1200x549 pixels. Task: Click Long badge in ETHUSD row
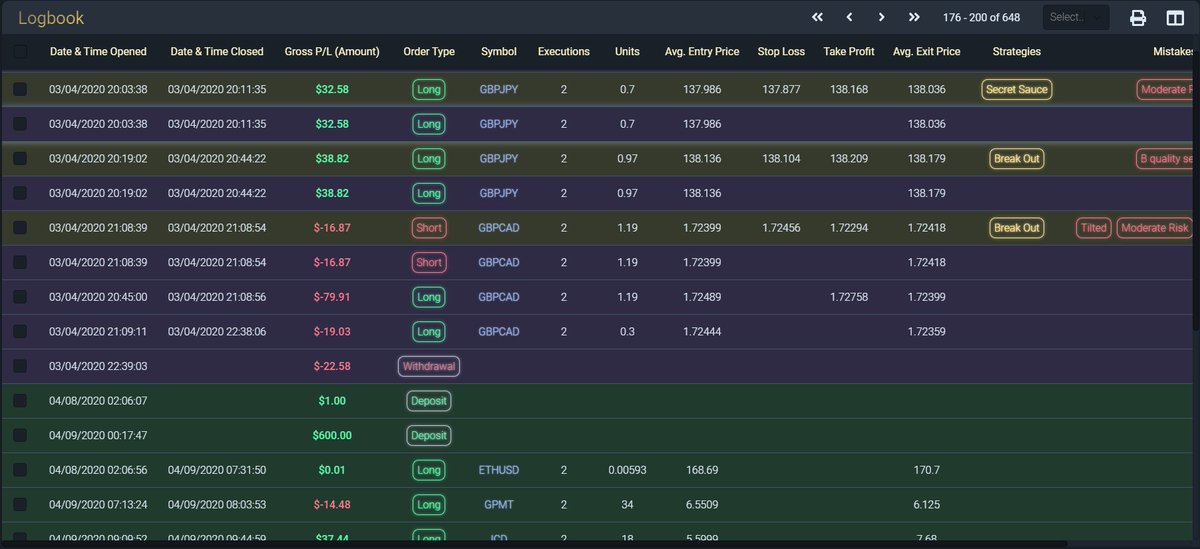(429, 470)
